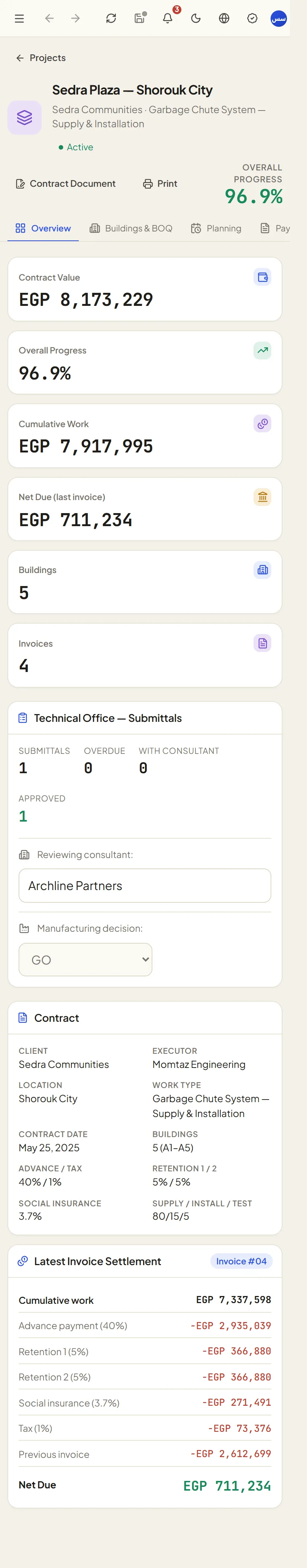Switch to the Planning tab

[x=216, y=228]
